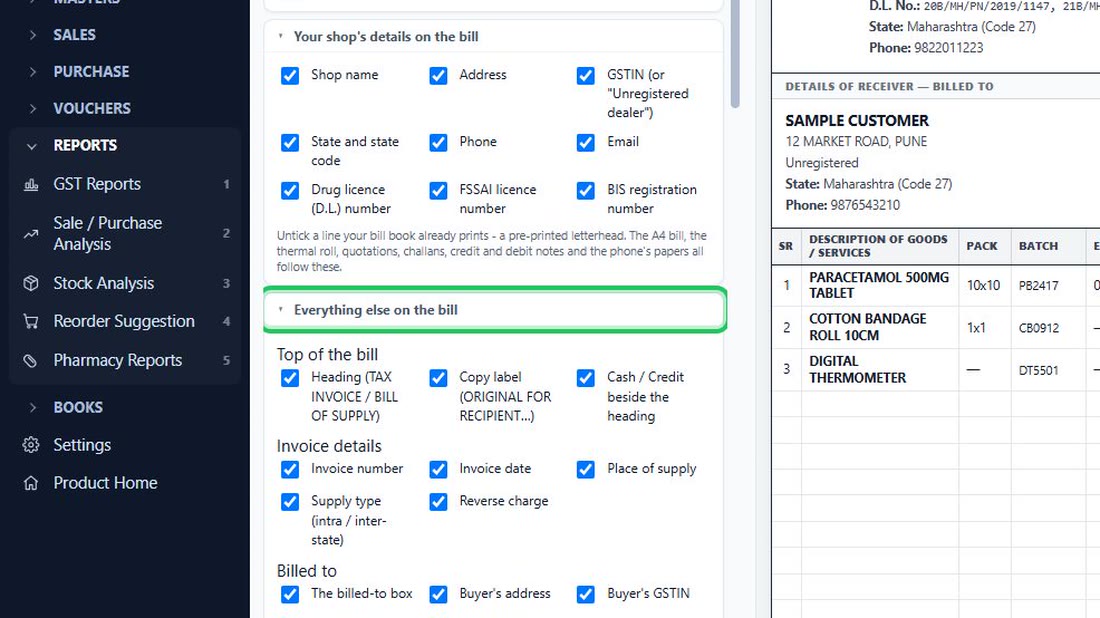Click 'DETAILS OF RECEIVER — BILLED TO' header
This screenshot has height=618, width=1100.
[x=889, y=87]
